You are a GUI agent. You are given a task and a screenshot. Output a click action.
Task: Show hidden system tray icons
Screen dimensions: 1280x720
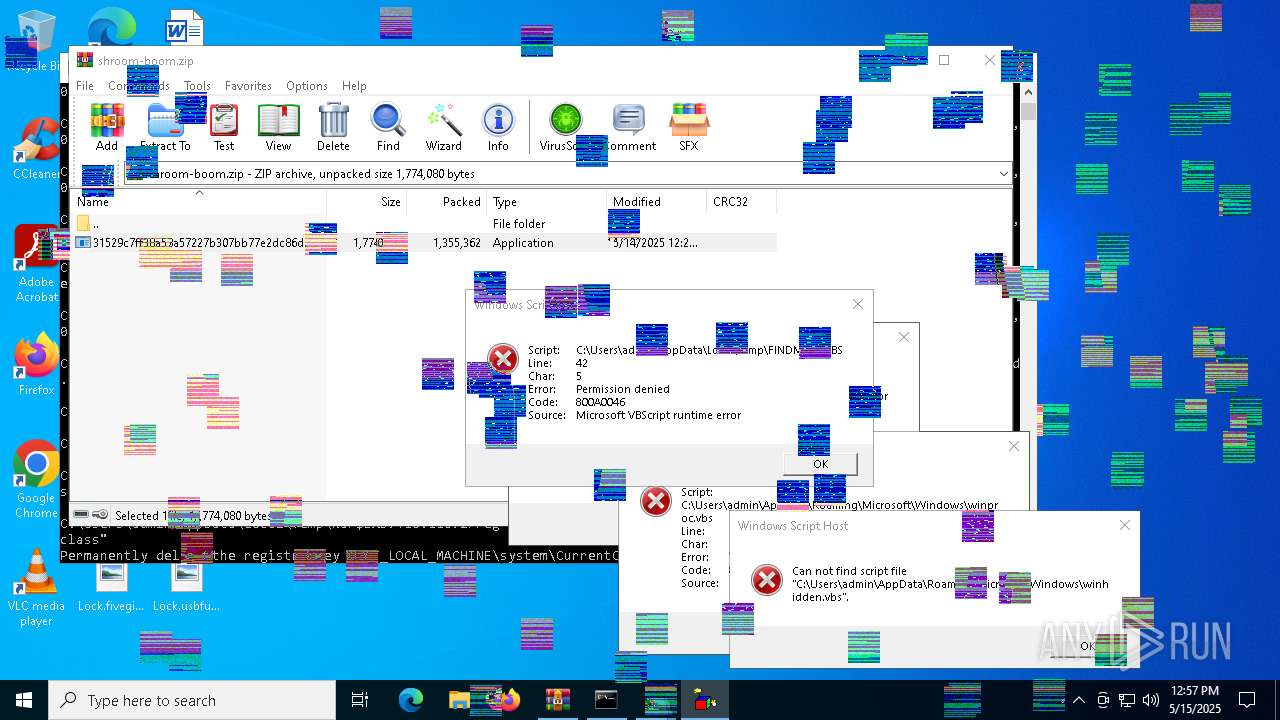point(1079,700)
